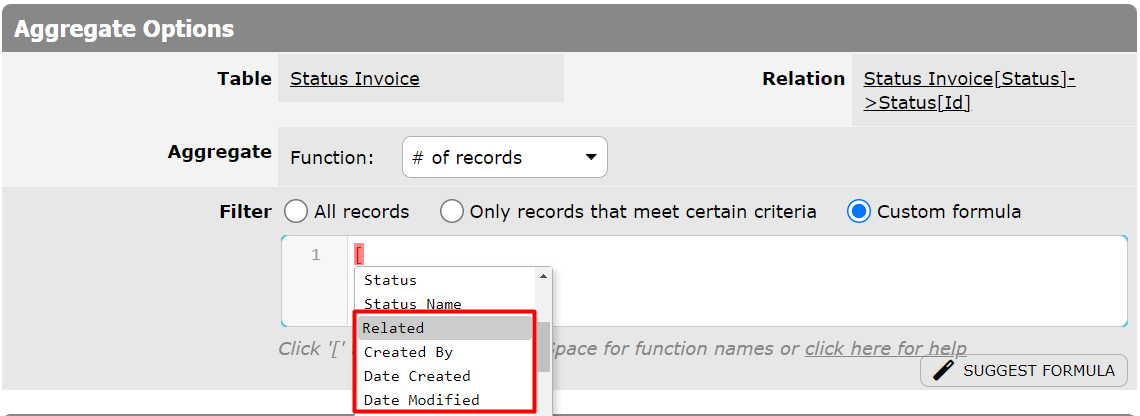Click the autocomplete list scrollbar thumb

pyautogui.click(x=544, y=345)
